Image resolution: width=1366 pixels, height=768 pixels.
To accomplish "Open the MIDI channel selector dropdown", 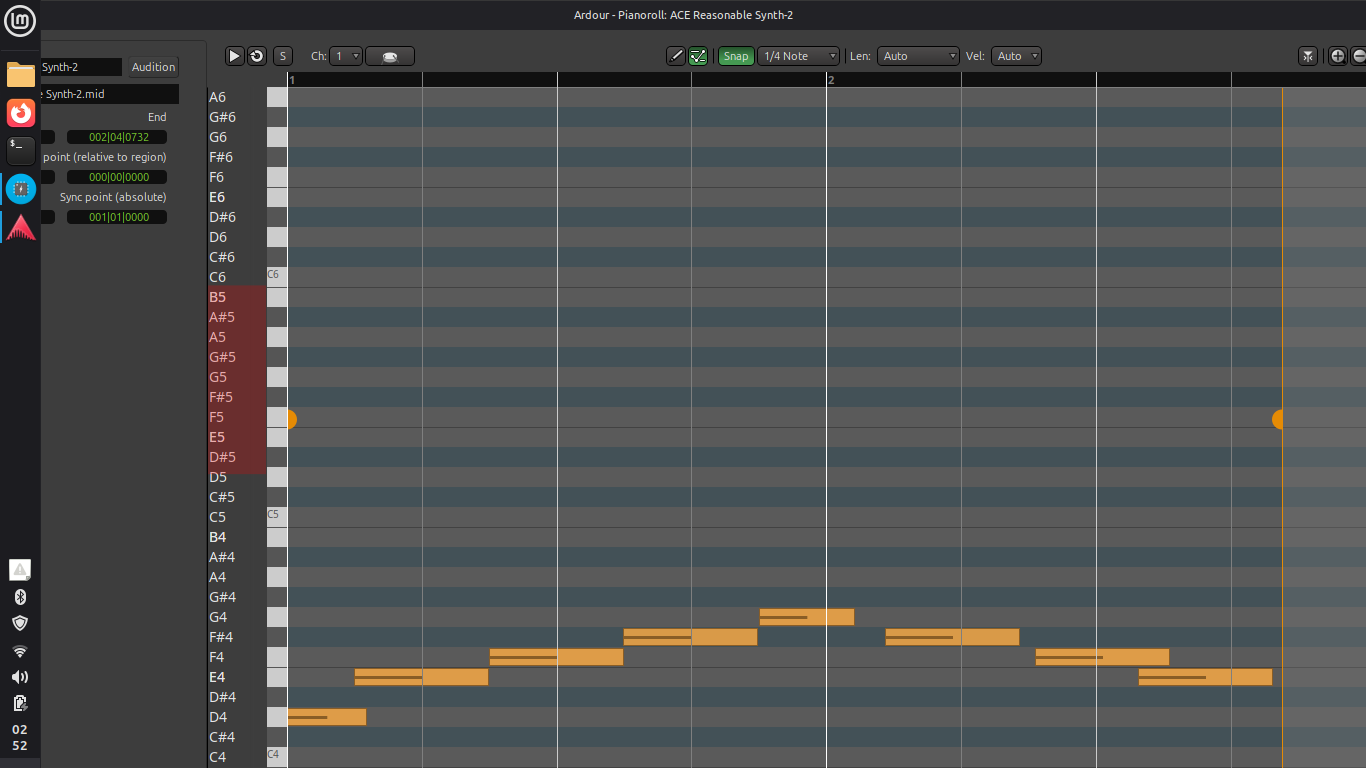I will point(346,56).
